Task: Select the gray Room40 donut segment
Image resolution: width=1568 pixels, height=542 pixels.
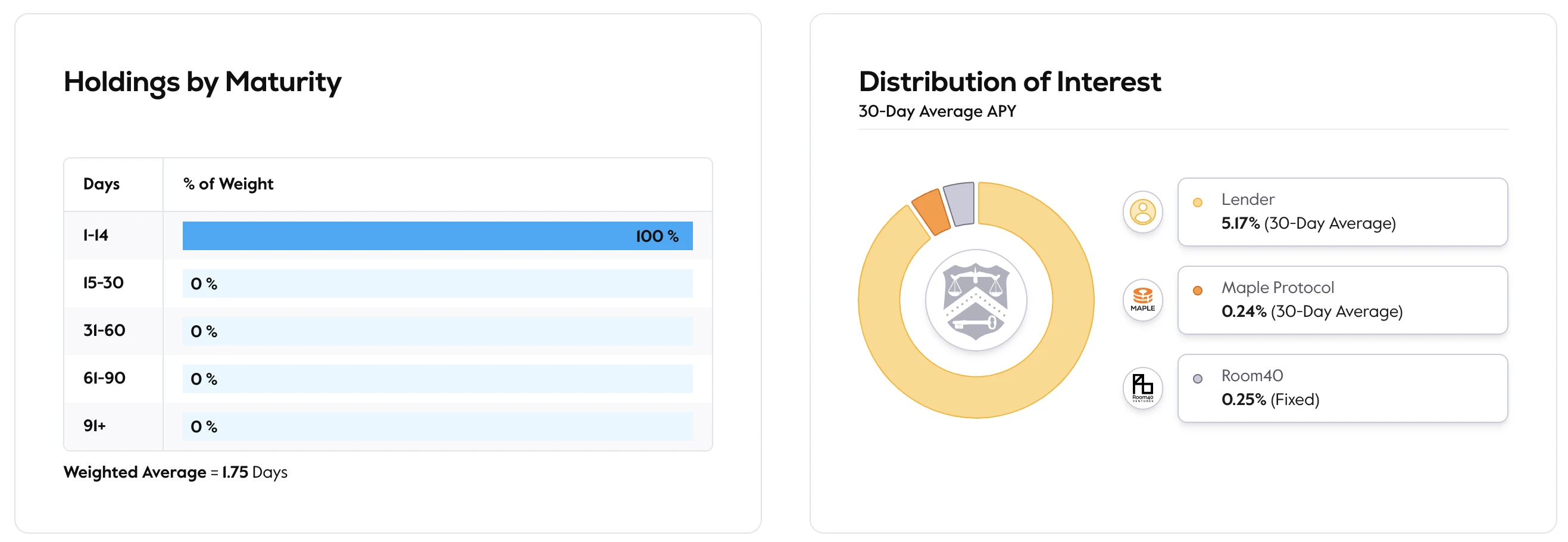Action: pos(959,203)
